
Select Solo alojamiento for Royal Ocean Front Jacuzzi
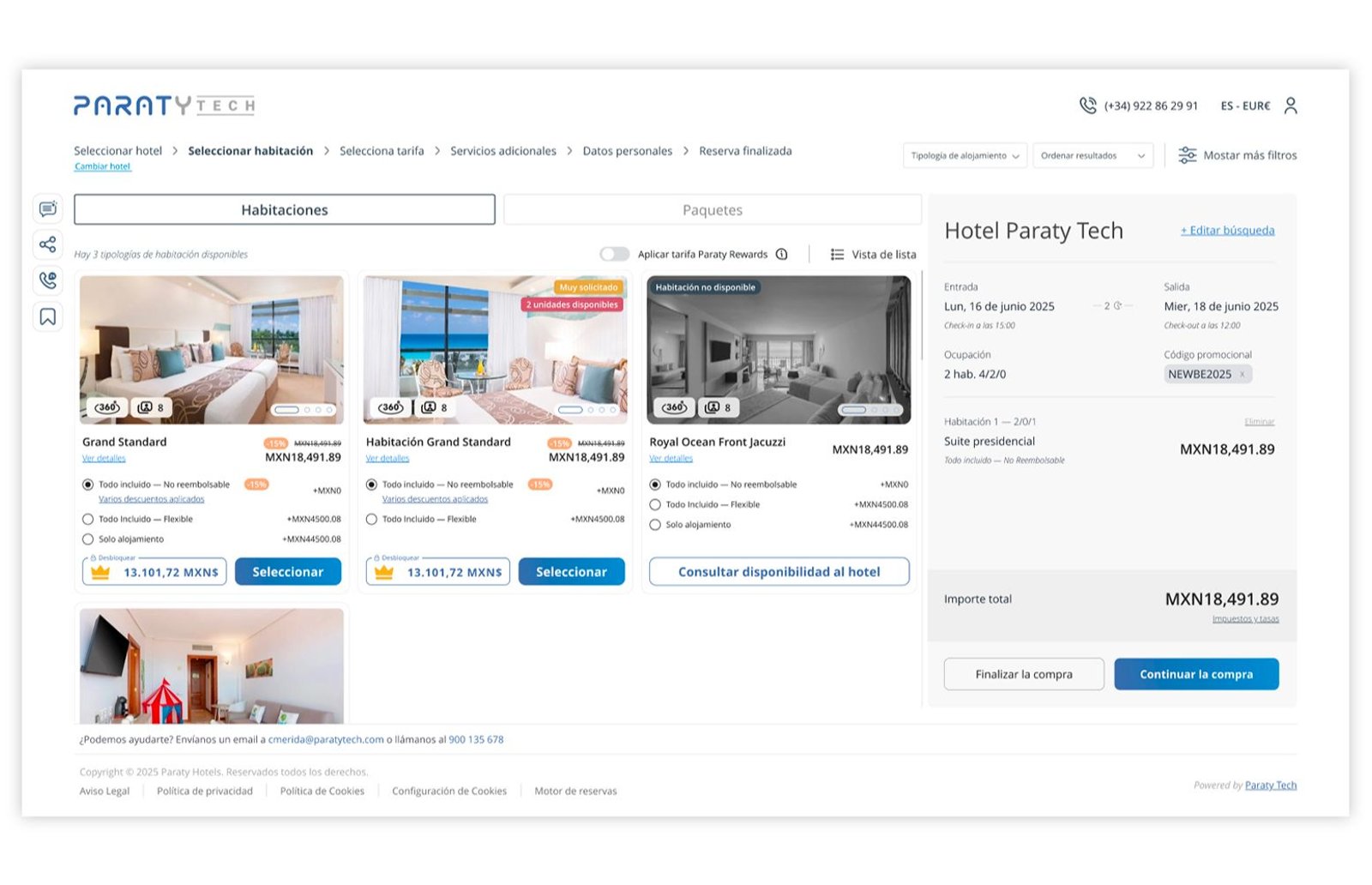click(655, 525)
